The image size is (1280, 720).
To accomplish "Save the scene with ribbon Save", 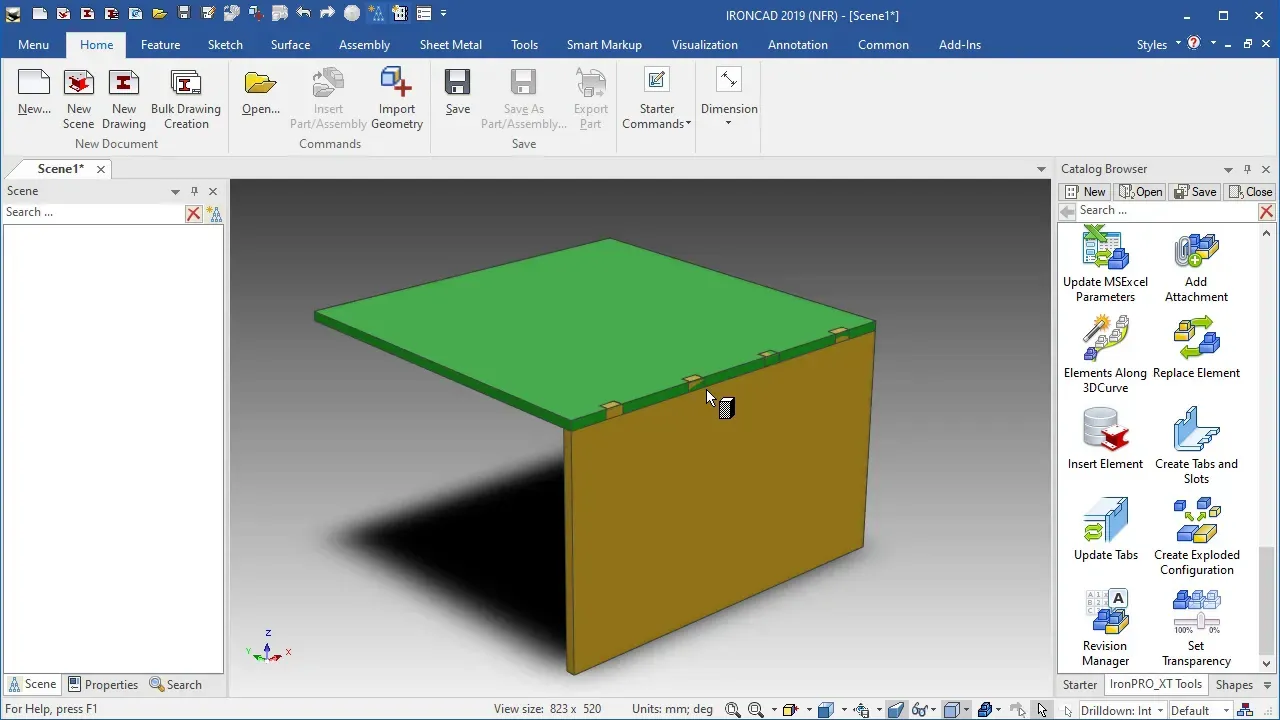I will point(458,94).
